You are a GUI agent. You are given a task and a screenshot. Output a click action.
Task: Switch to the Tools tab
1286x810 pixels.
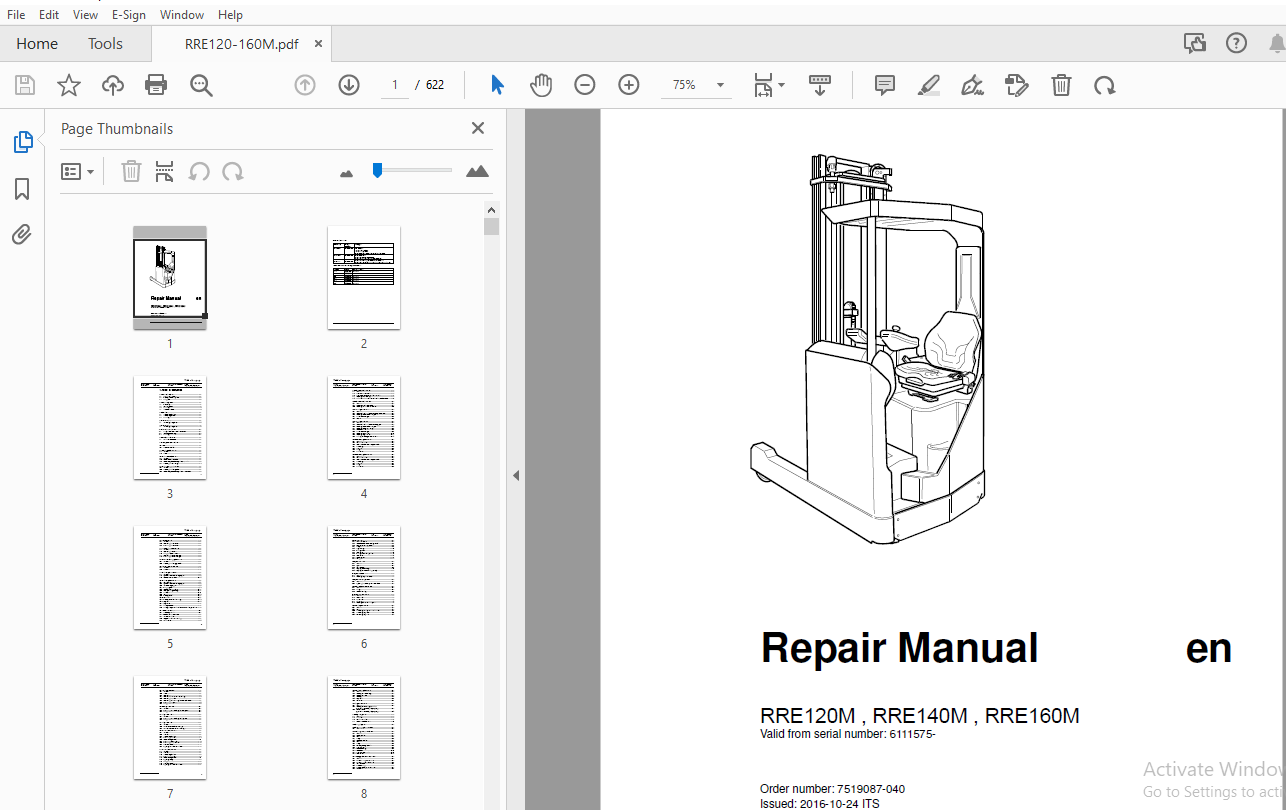click(x=105, y=44)
